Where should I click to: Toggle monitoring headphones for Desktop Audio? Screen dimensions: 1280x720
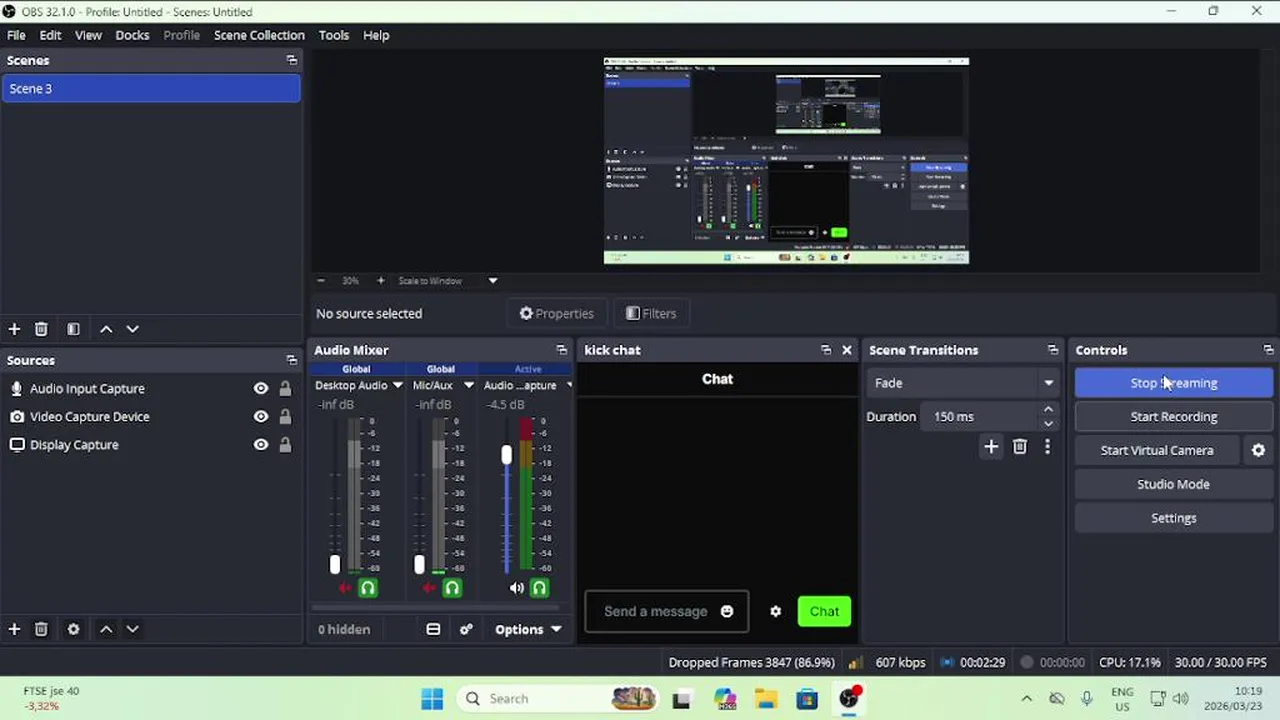pyautogui.click(x=368, y=588)
